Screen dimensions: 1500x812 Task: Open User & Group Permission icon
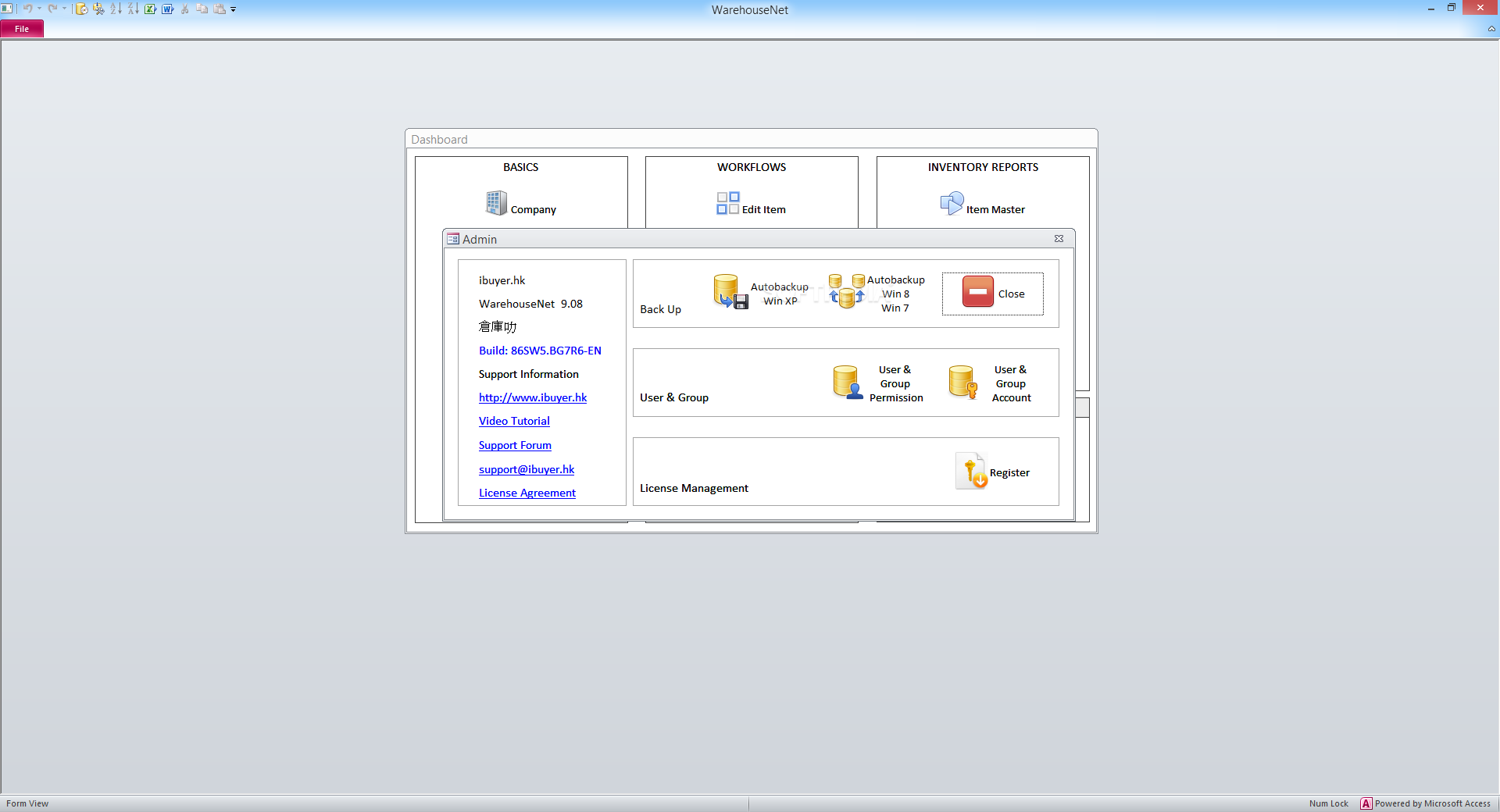pyautogui.click(x=848, y=383)
